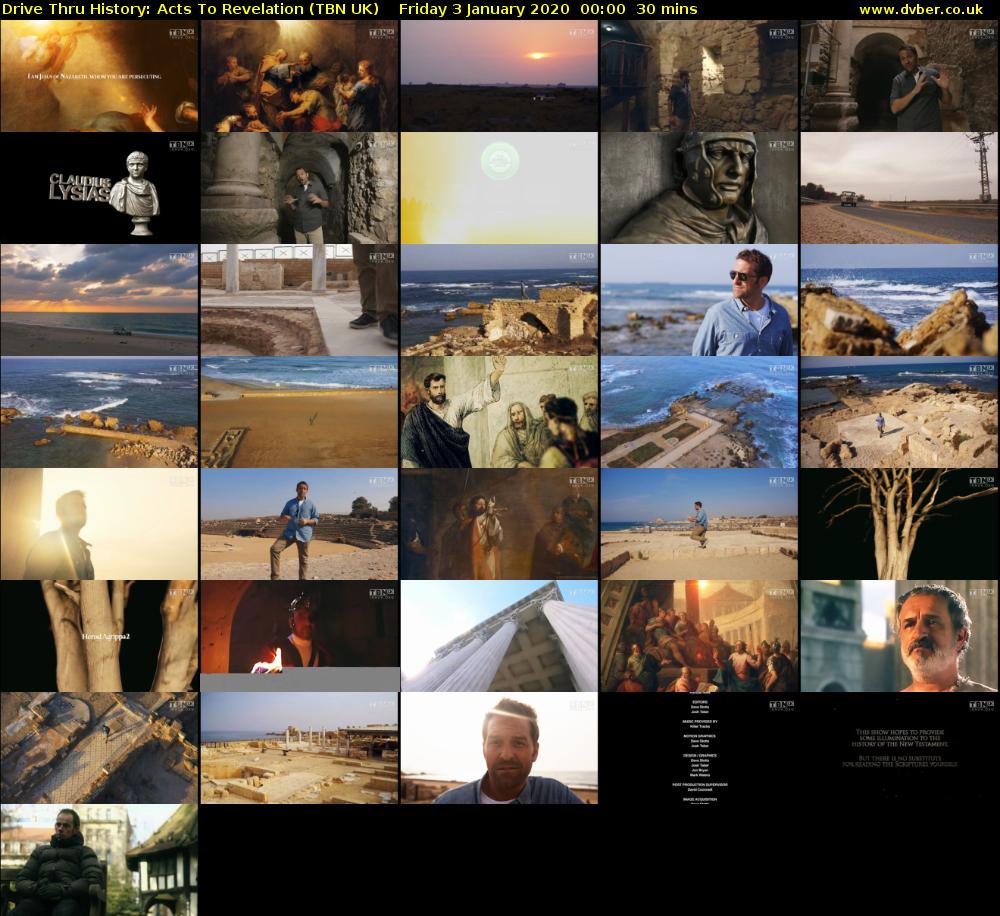This screenshot has height=916, width=1000.
Task: Click the www.dvber.co.uk link text
Action: coord(921,10)
